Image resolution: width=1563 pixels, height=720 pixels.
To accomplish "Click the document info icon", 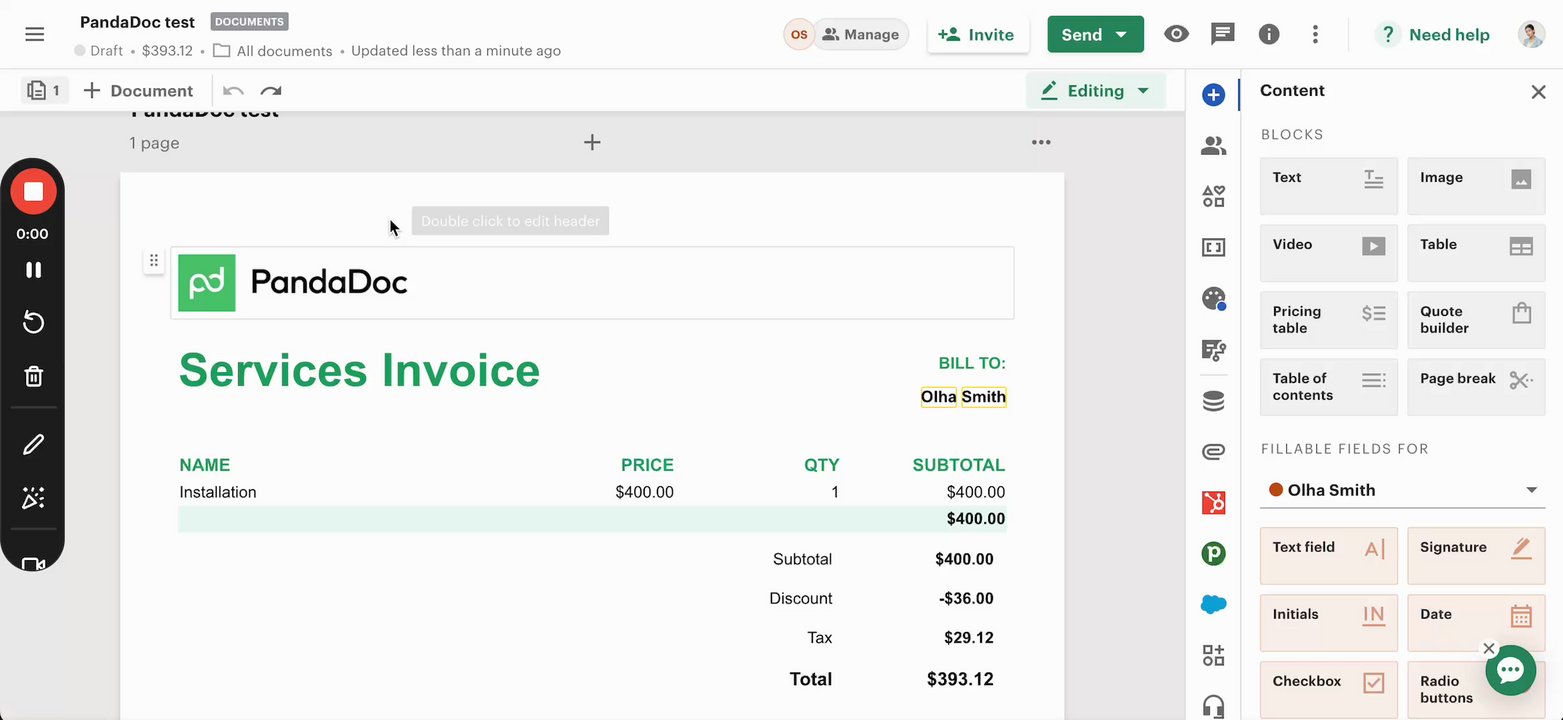I will (1269, 34).
